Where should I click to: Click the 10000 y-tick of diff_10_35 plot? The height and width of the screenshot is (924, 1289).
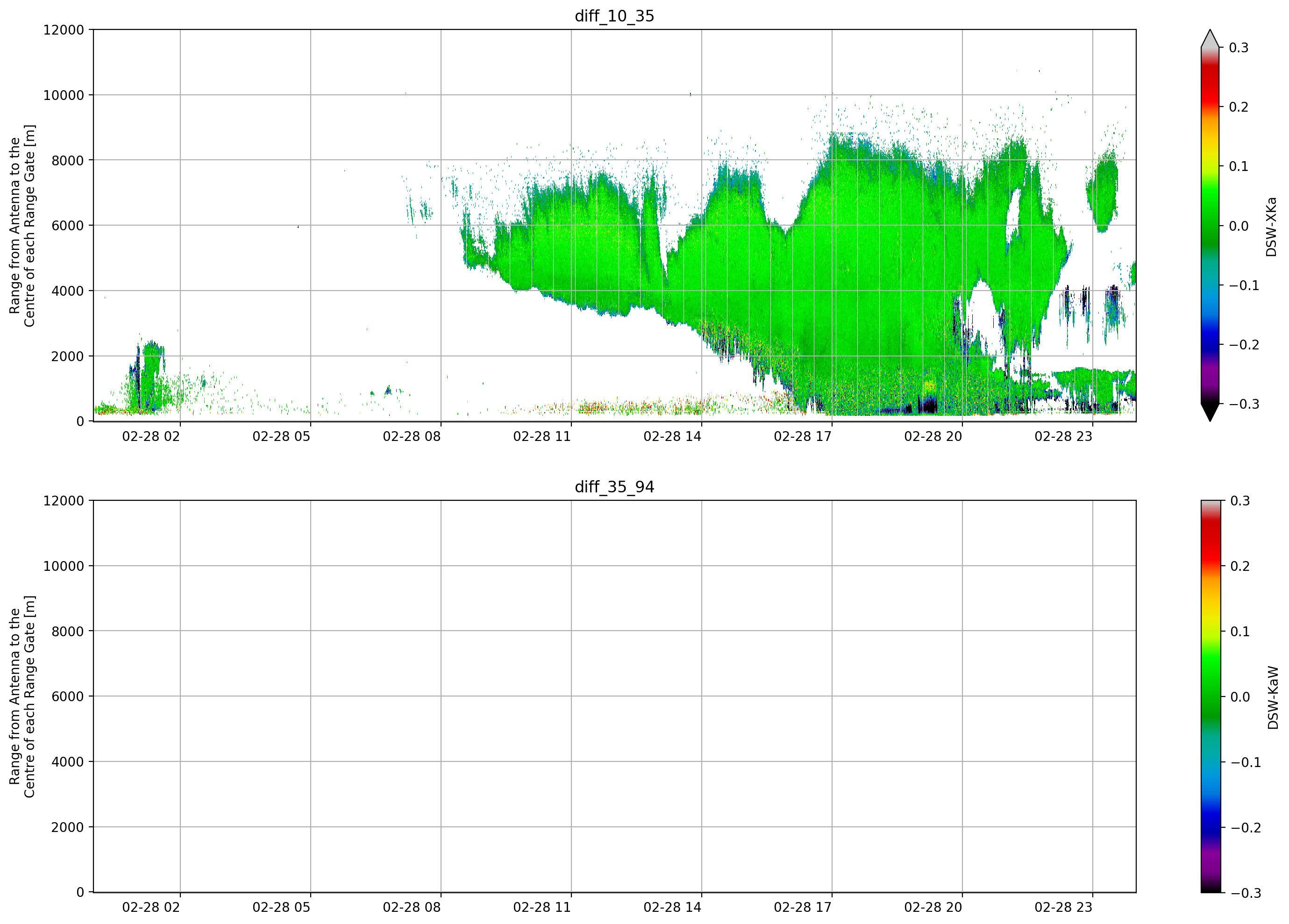[64, 95]
